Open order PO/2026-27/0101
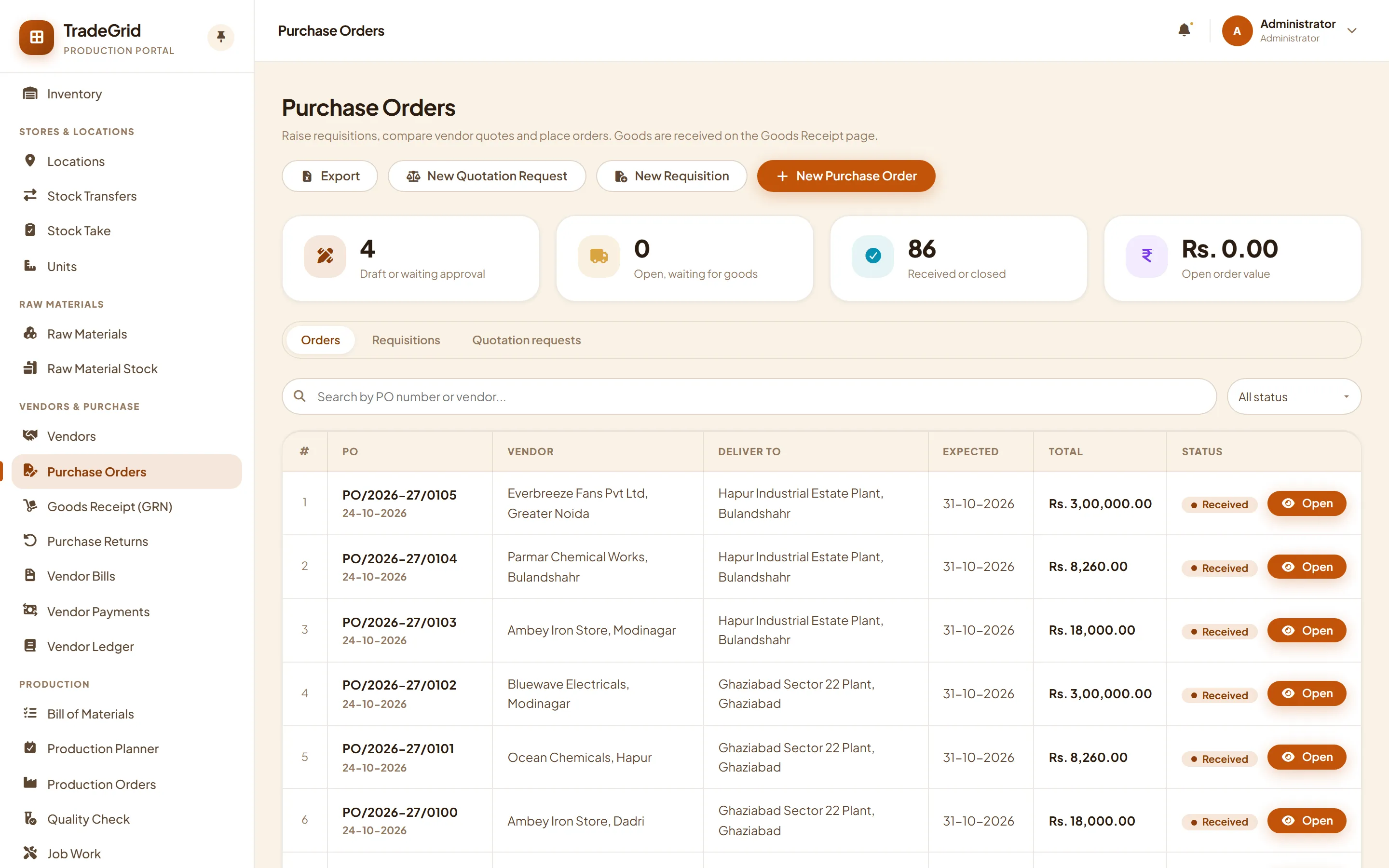The width and height of the screenshot is (1389, 868). point(1307,757)
